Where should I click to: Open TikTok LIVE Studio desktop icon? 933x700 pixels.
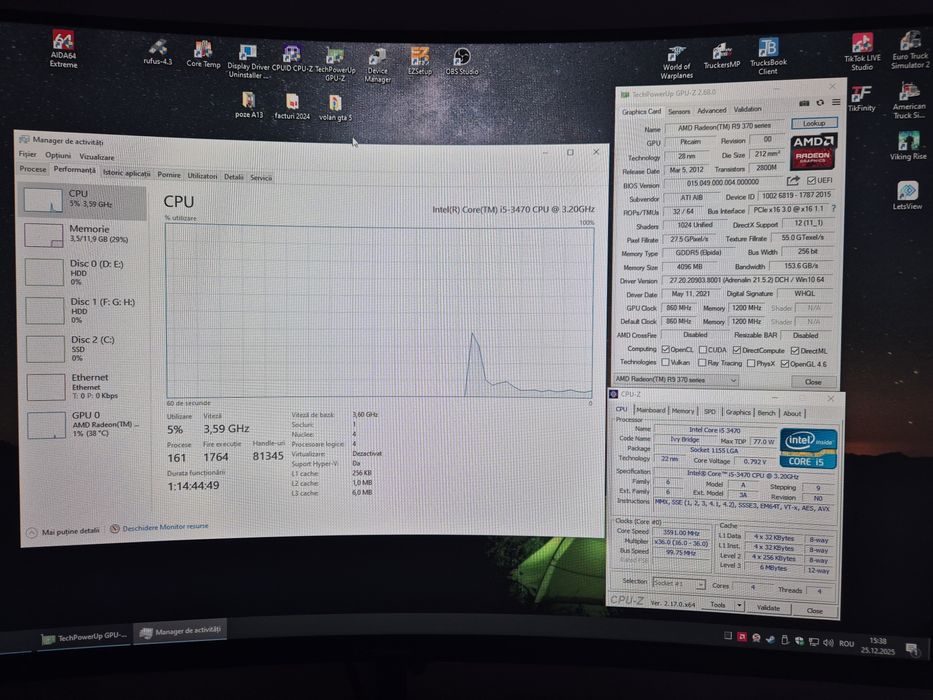click(862, 52)
